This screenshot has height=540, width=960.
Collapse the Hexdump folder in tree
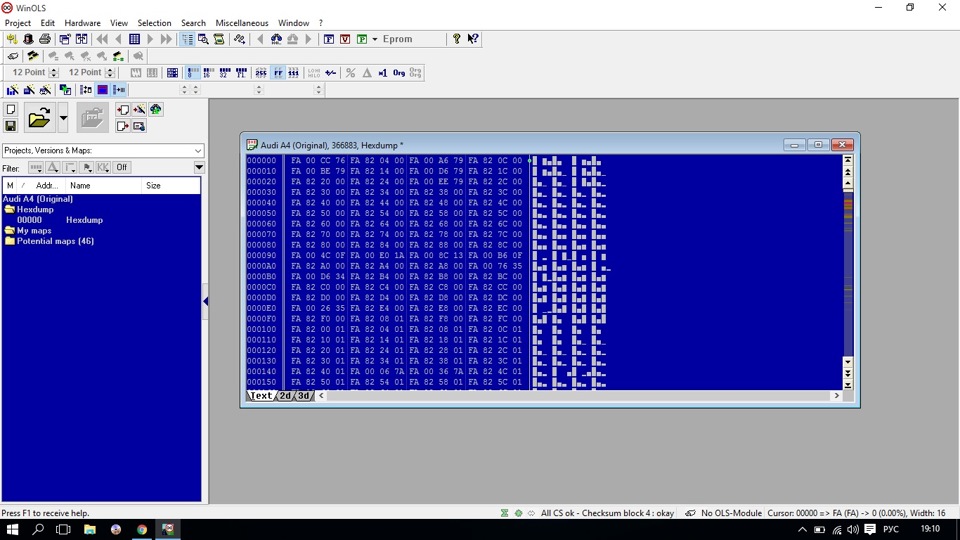9,209
